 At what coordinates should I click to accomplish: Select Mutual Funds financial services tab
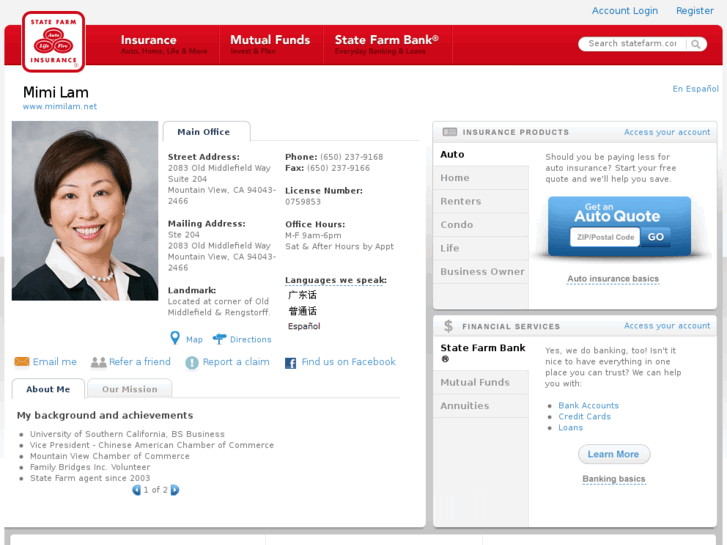pos(481,382)
